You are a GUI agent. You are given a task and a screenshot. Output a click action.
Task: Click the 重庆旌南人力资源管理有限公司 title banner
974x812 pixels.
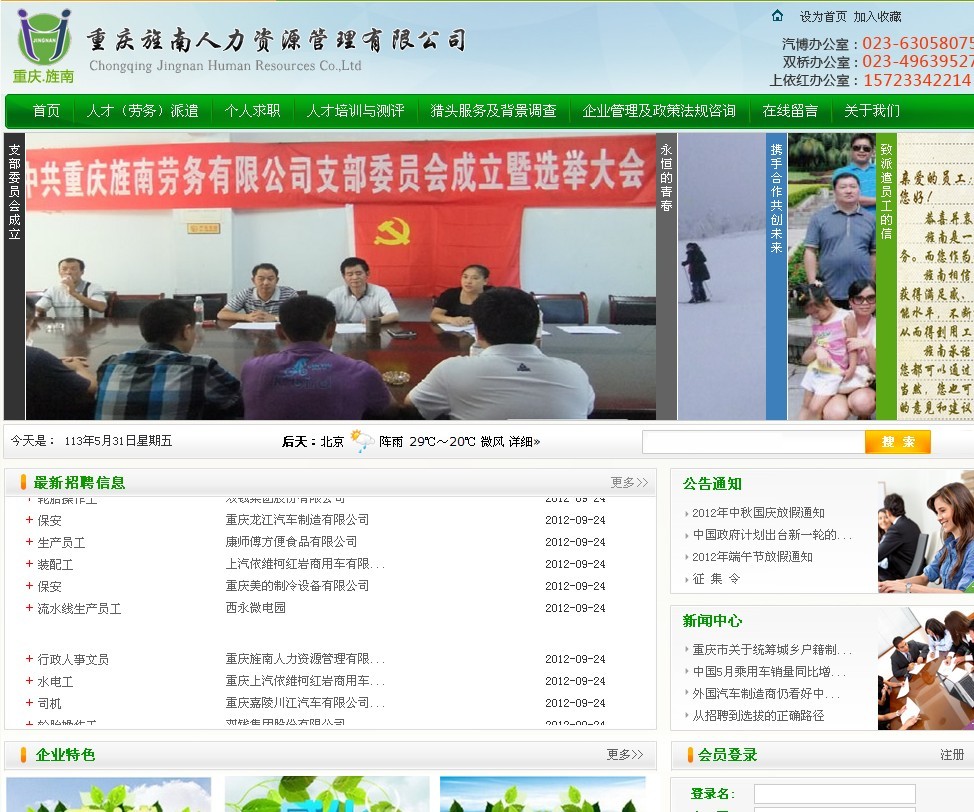click(276, 48)
